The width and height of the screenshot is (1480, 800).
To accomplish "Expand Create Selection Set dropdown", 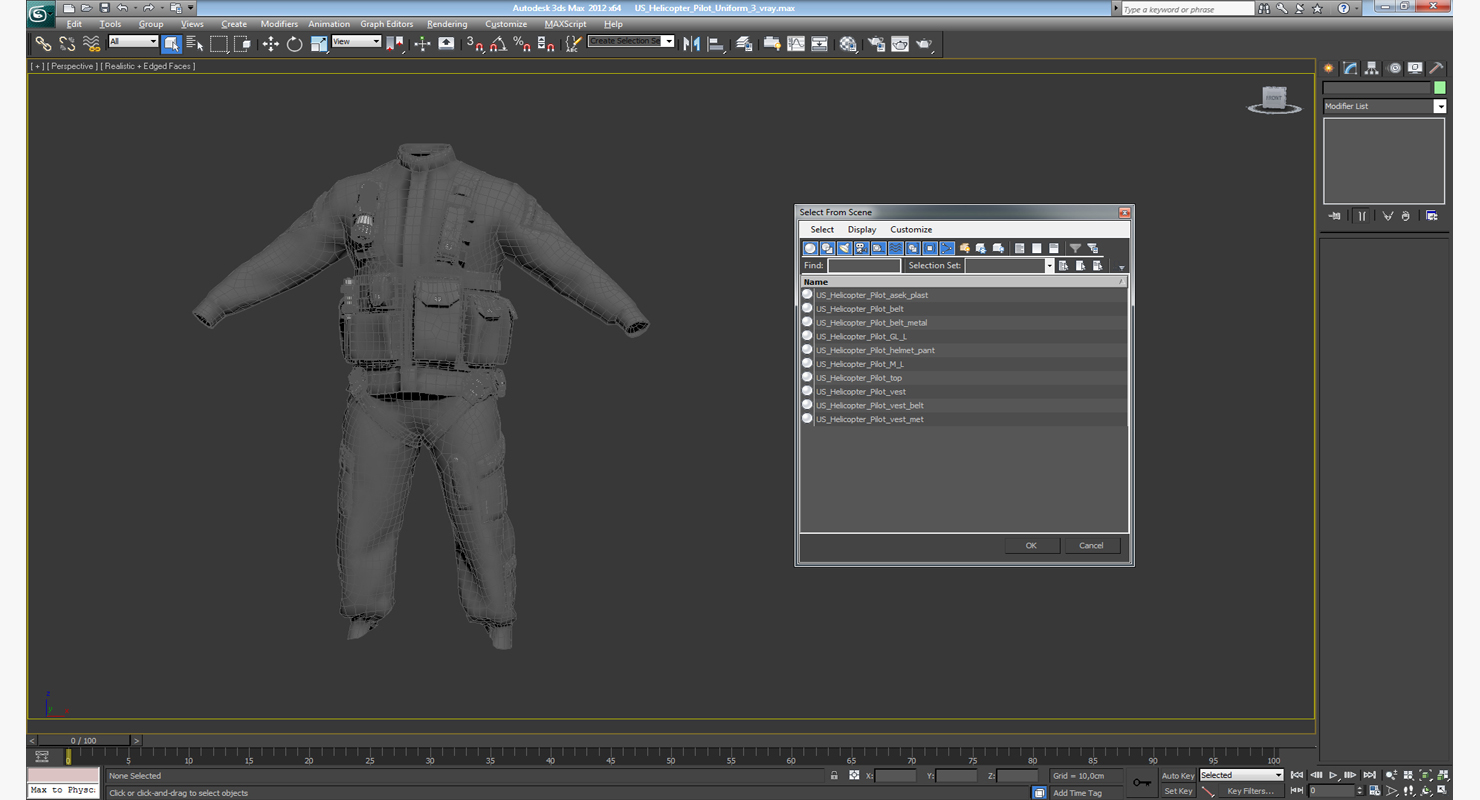I will pyautogui.click(x=668, y=41).
